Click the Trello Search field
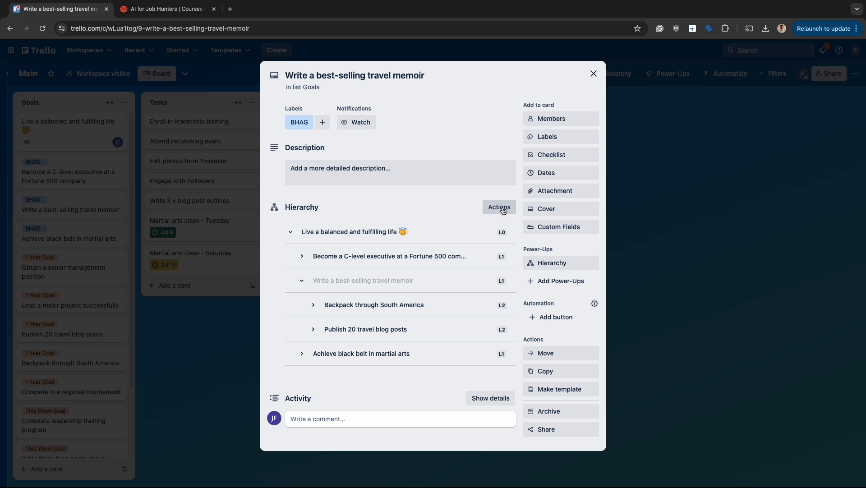Viewport: 866px width, 488px height. click(x=768, y=50)
